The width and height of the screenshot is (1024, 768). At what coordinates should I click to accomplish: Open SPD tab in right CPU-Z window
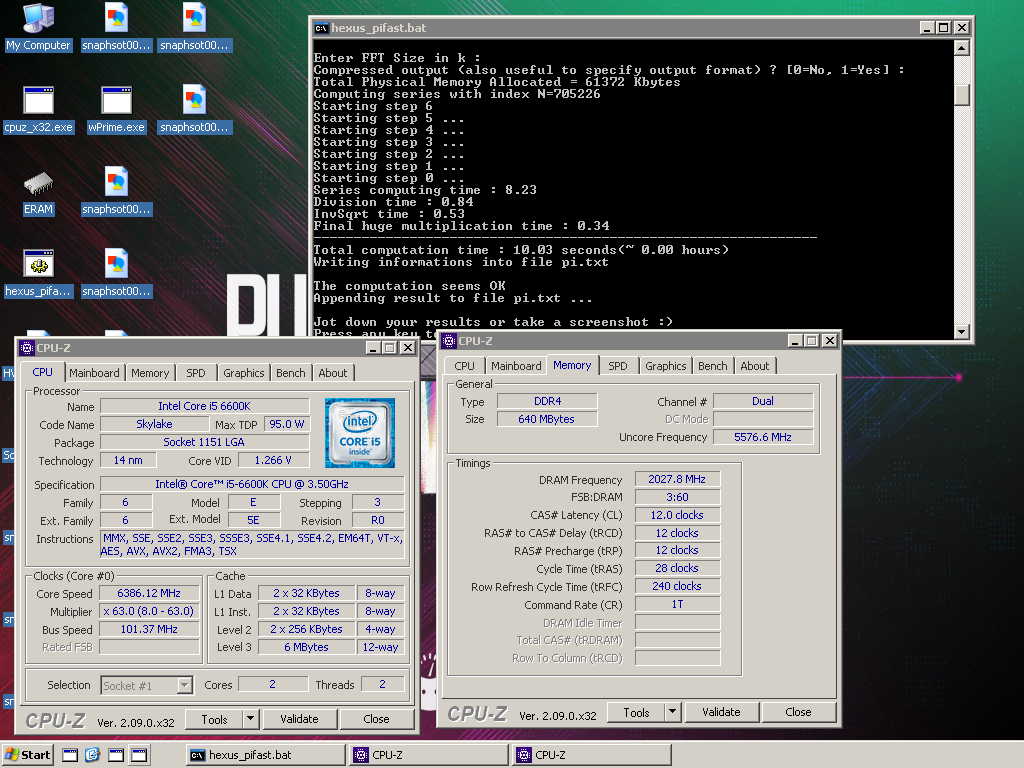[618, 366]
